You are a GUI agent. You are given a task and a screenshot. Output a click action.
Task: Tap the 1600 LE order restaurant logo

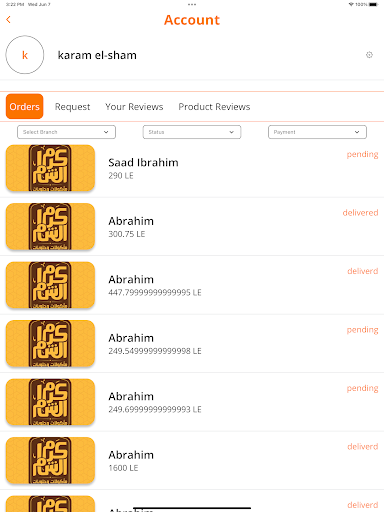(x=50, y=460)
